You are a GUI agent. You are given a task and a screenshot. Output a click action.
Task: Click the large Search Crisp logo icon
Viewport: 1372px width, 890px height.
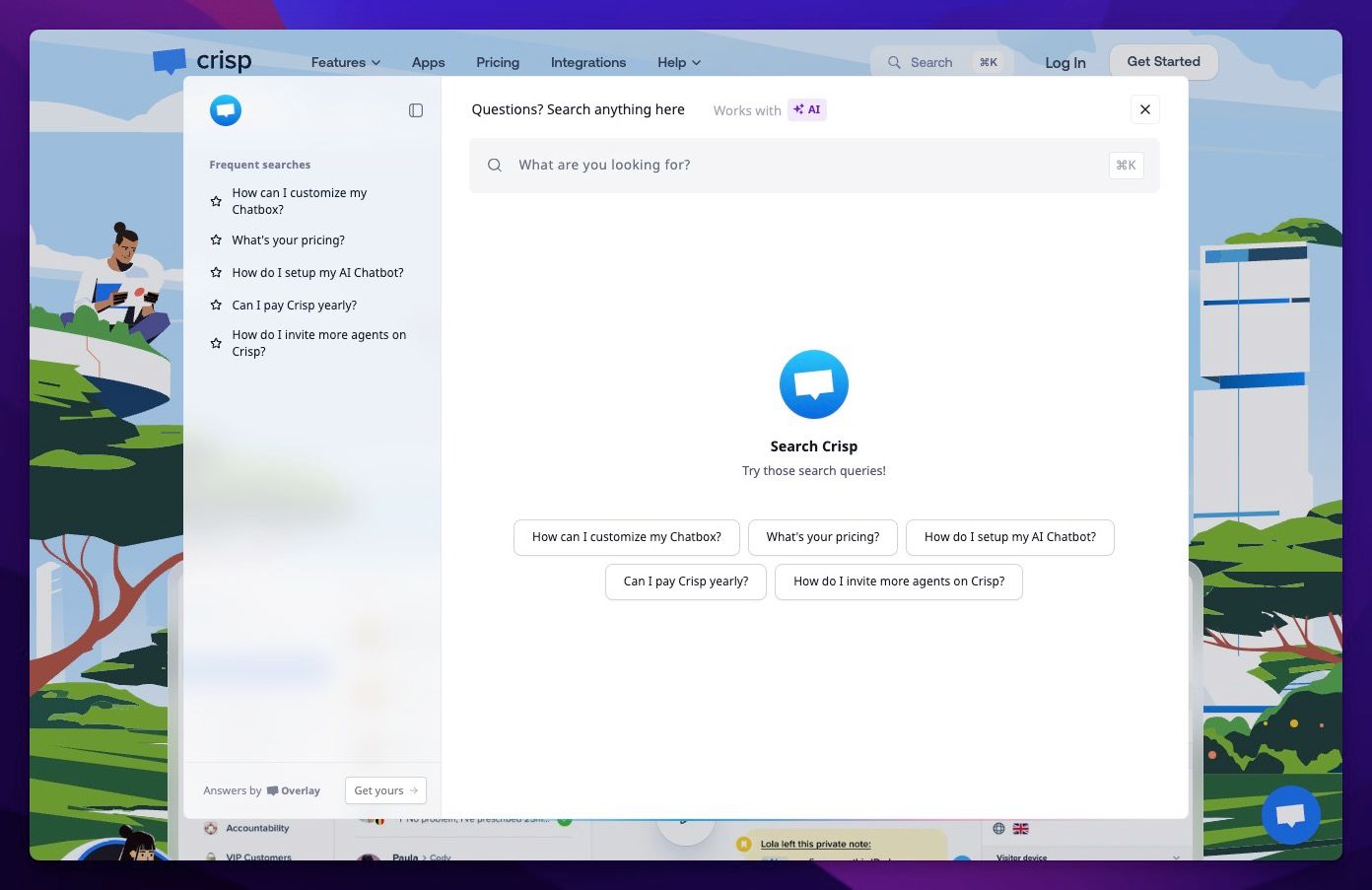[x=814, y=384]
